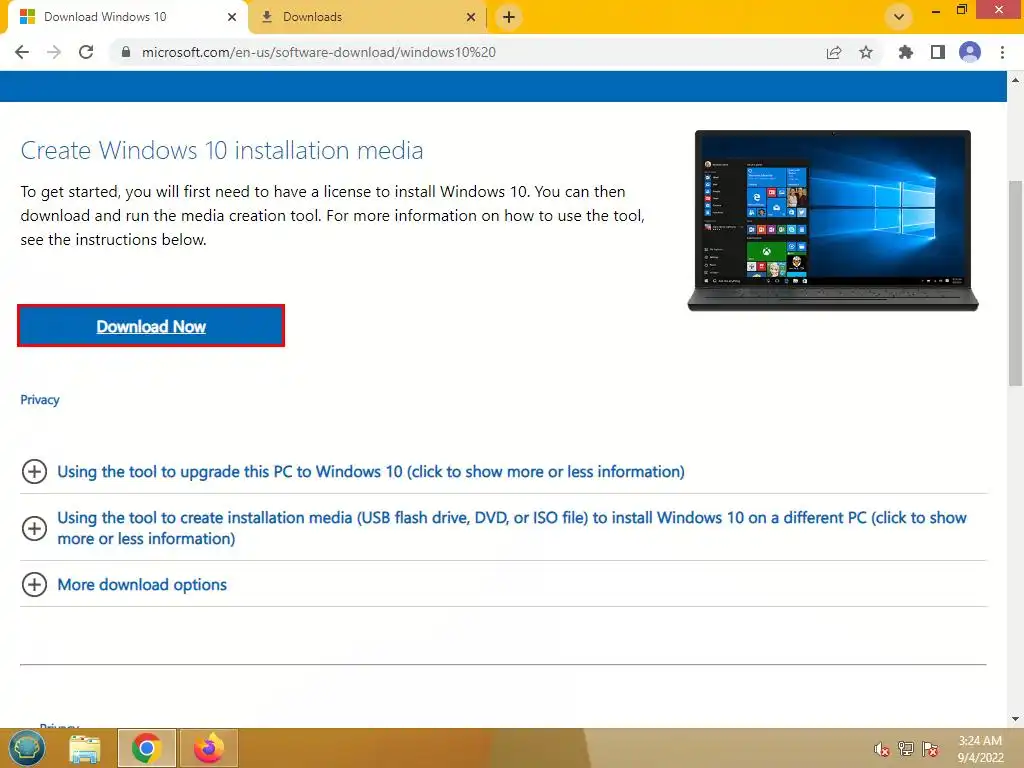Reload the current page
The width and height of the screenshot is (1024, 768).
(86, 52)
